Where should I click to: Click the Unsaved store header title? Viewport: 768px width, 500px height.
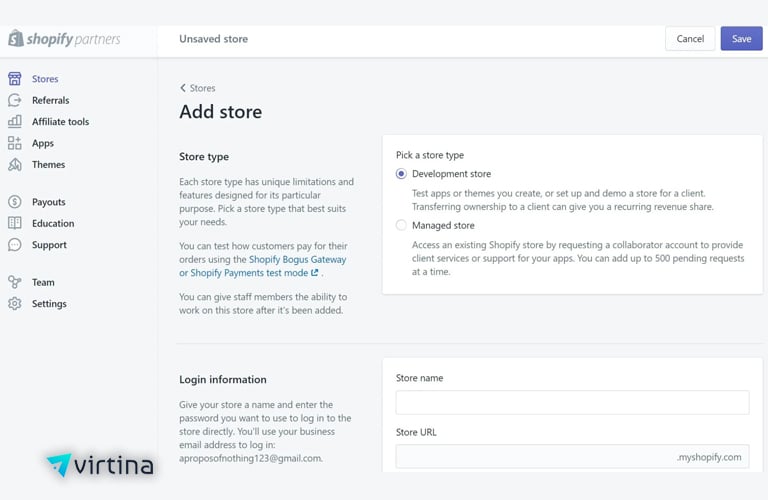tap(213, 39)
